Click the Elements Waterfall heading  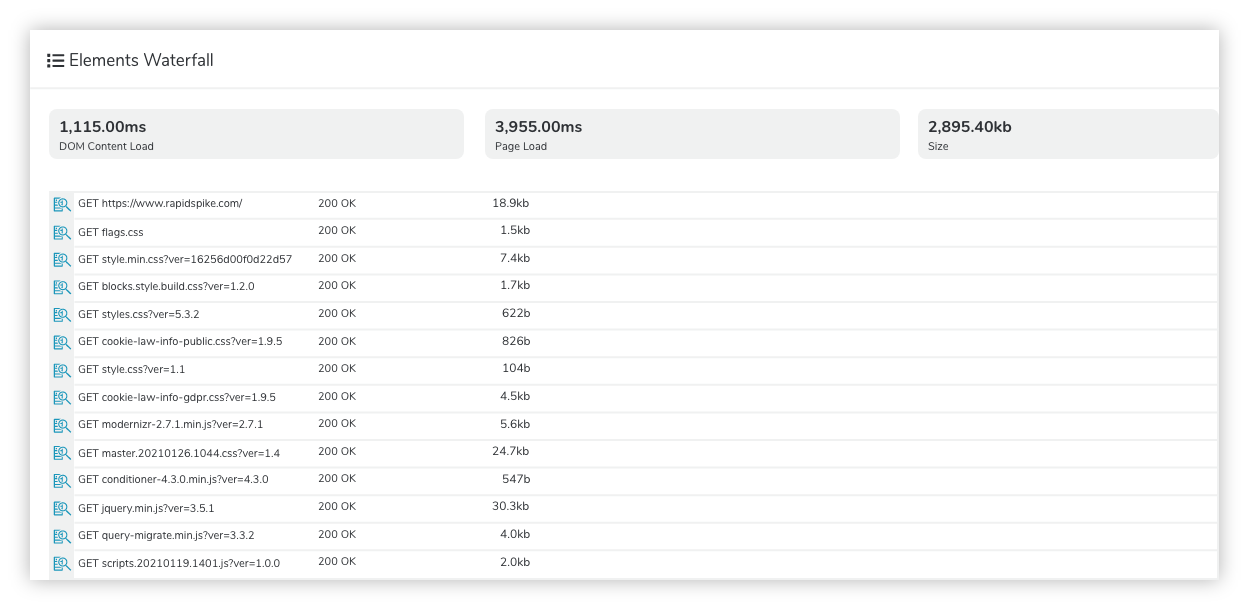click(141, 60)
